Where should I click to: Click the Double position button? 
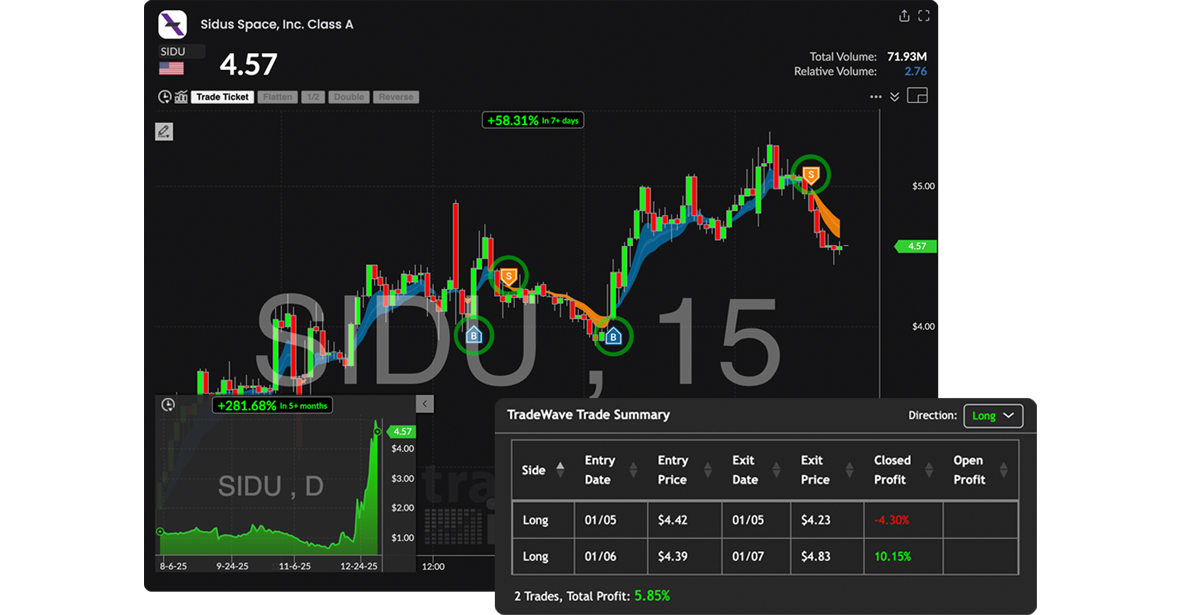(349, 97)
